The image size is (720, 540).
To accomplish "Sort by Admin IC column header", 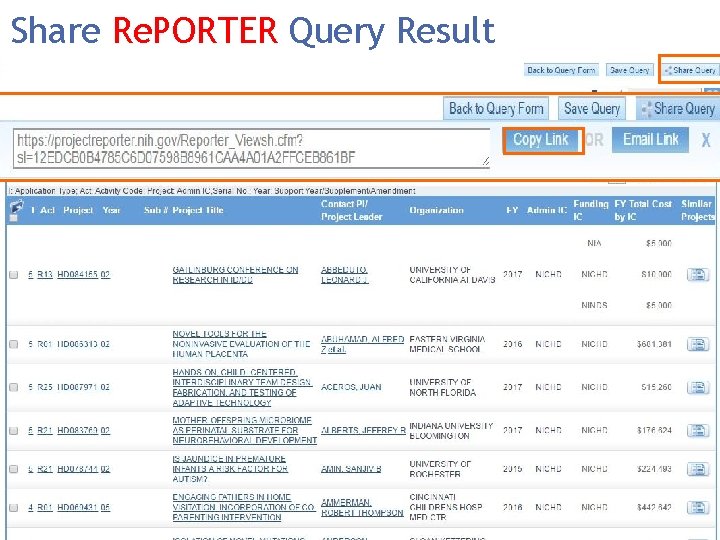I will [x=547, y=210].
